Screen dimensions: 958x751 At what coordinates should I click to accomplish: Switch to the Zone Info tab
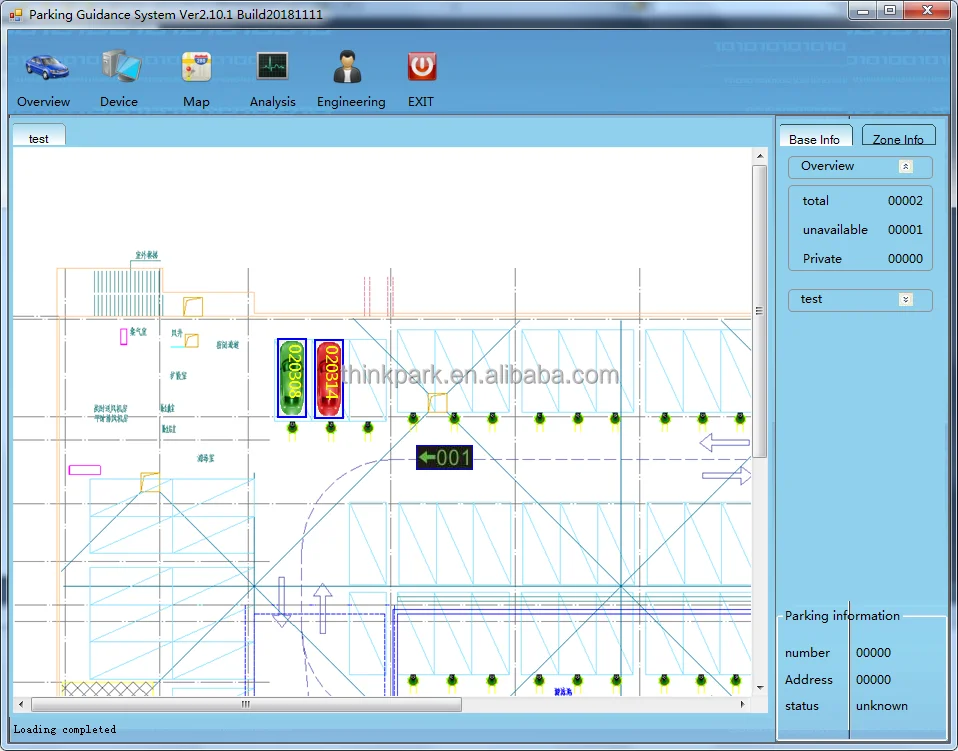click(898, 139)
